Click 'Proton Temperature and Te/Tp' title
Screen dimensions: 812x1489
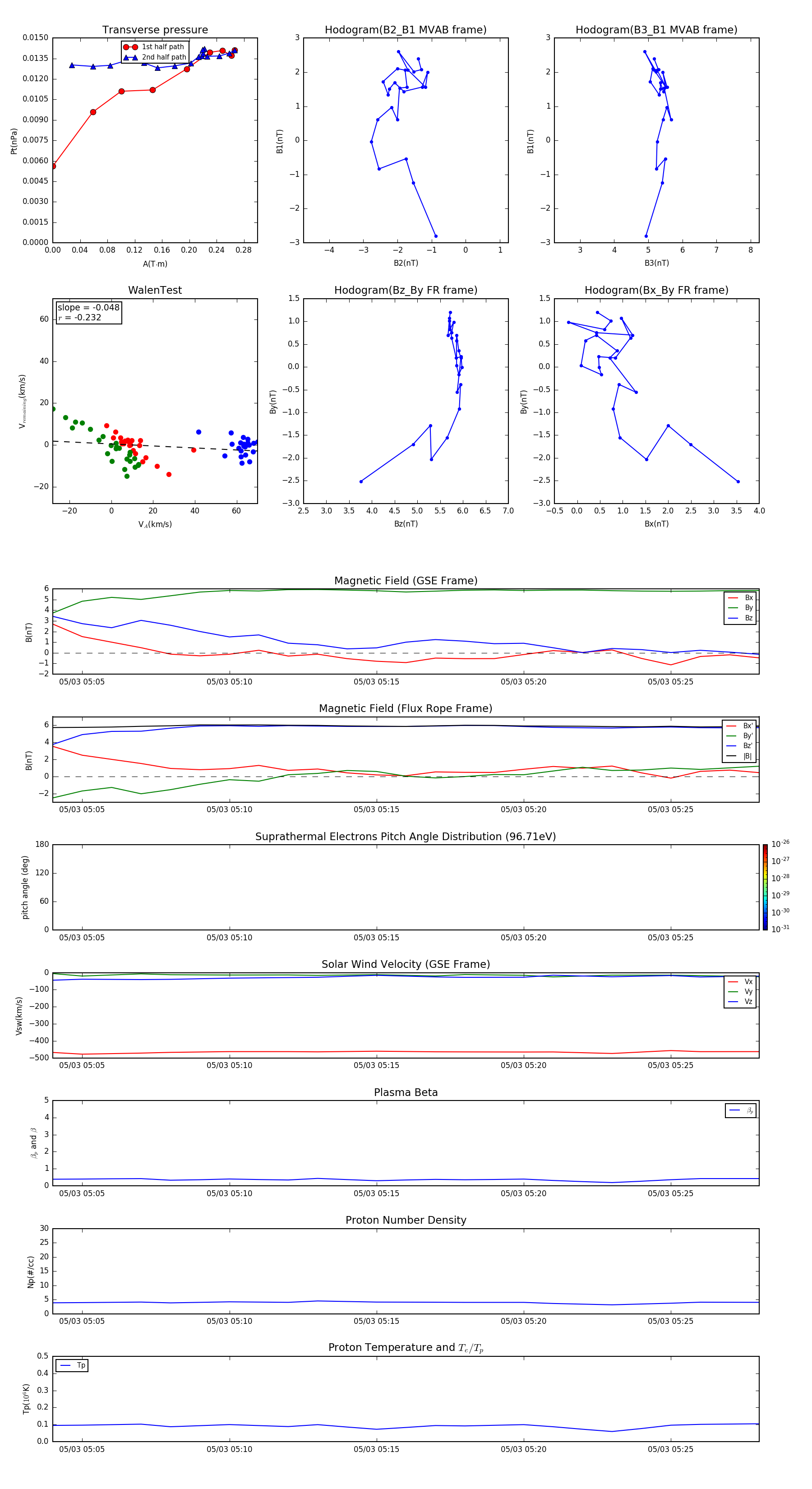[406, 1348]
